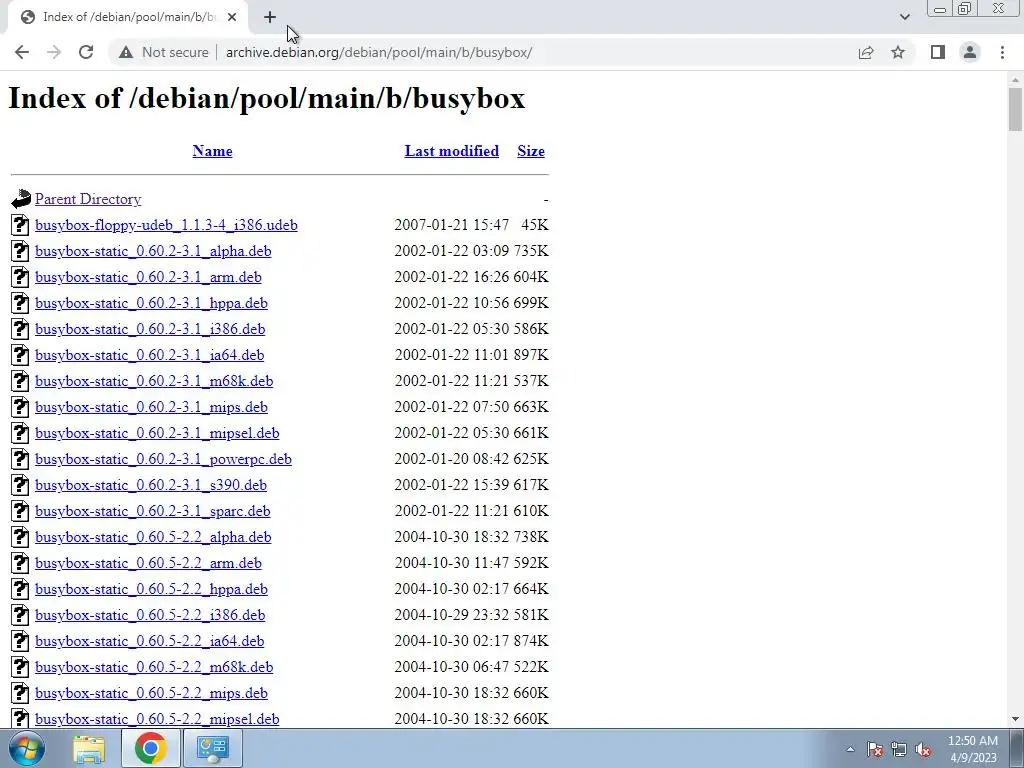
Task: Click the Not secure warning icon
Action: pos(126,52)
